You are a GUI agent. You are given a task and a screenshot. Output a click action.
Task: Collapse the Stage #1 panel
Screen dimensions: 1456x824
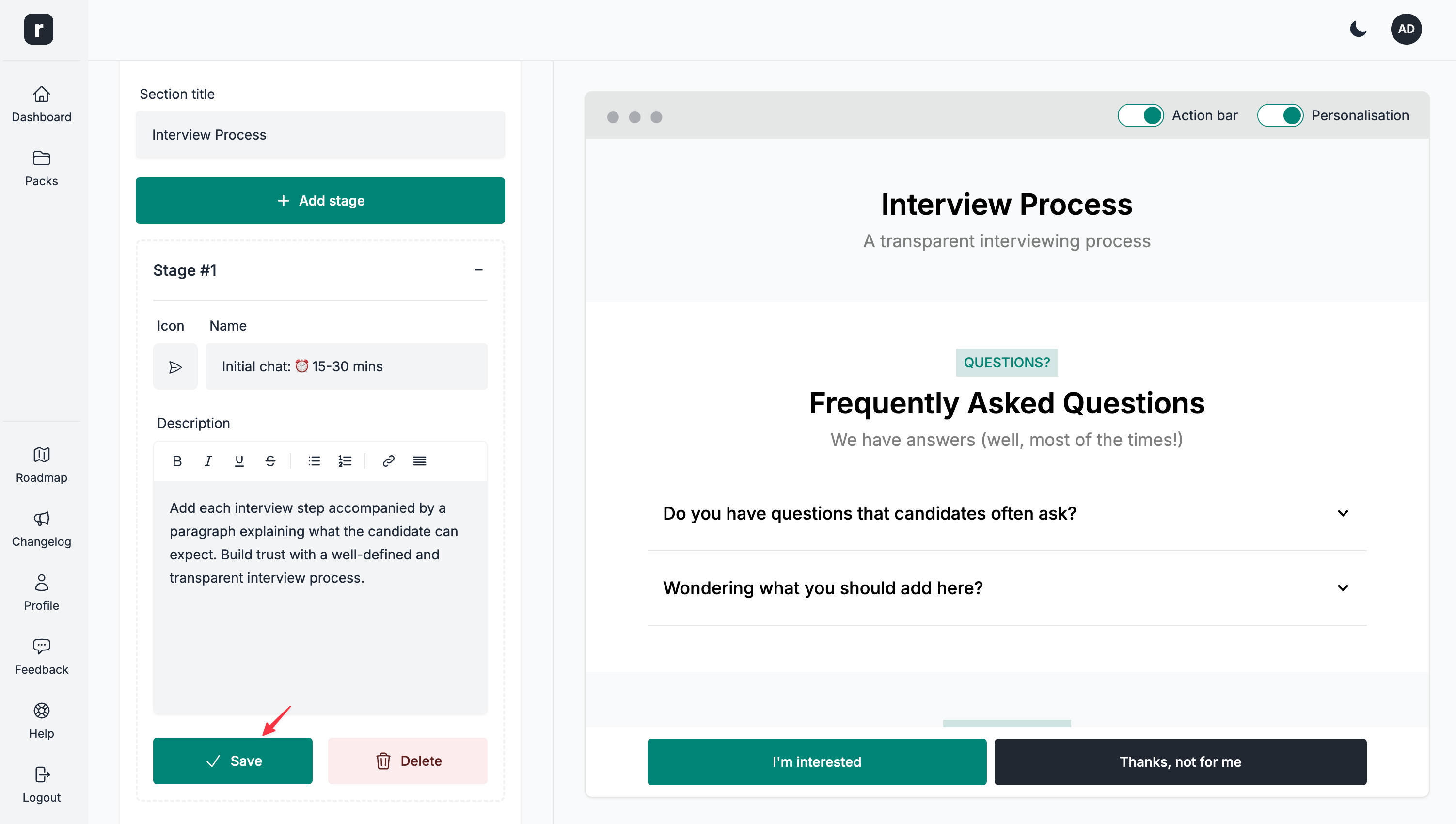[479, 270]
